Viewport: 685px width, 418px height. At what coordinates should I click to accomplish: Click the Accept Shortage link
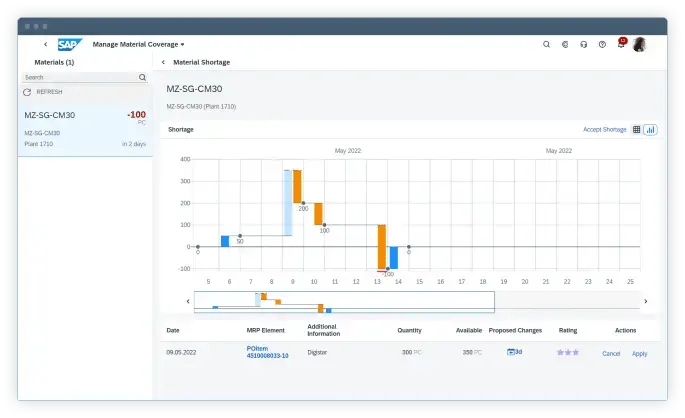pyautogui.click(x=605, y=130)
